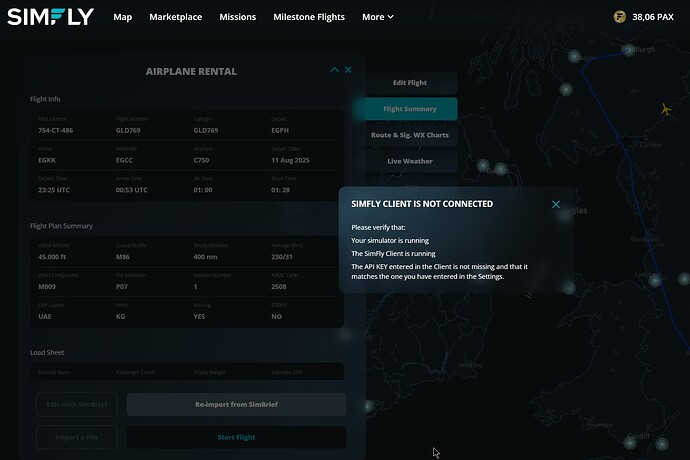
Task: Show Live Weather tab
Action: pos(410,161)
